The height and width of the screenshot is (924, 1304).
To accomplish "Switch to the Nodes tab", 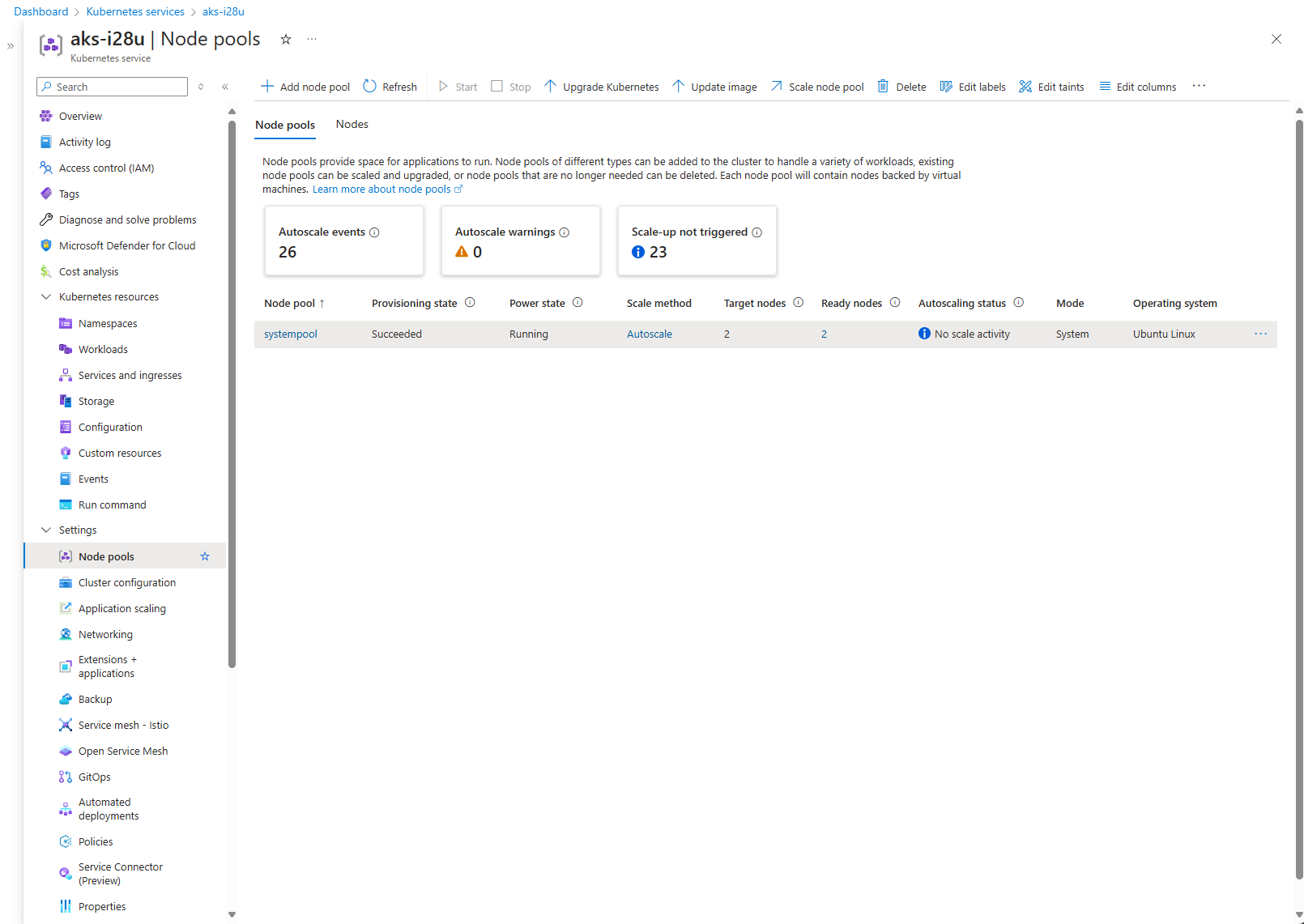I will (352, 124).
